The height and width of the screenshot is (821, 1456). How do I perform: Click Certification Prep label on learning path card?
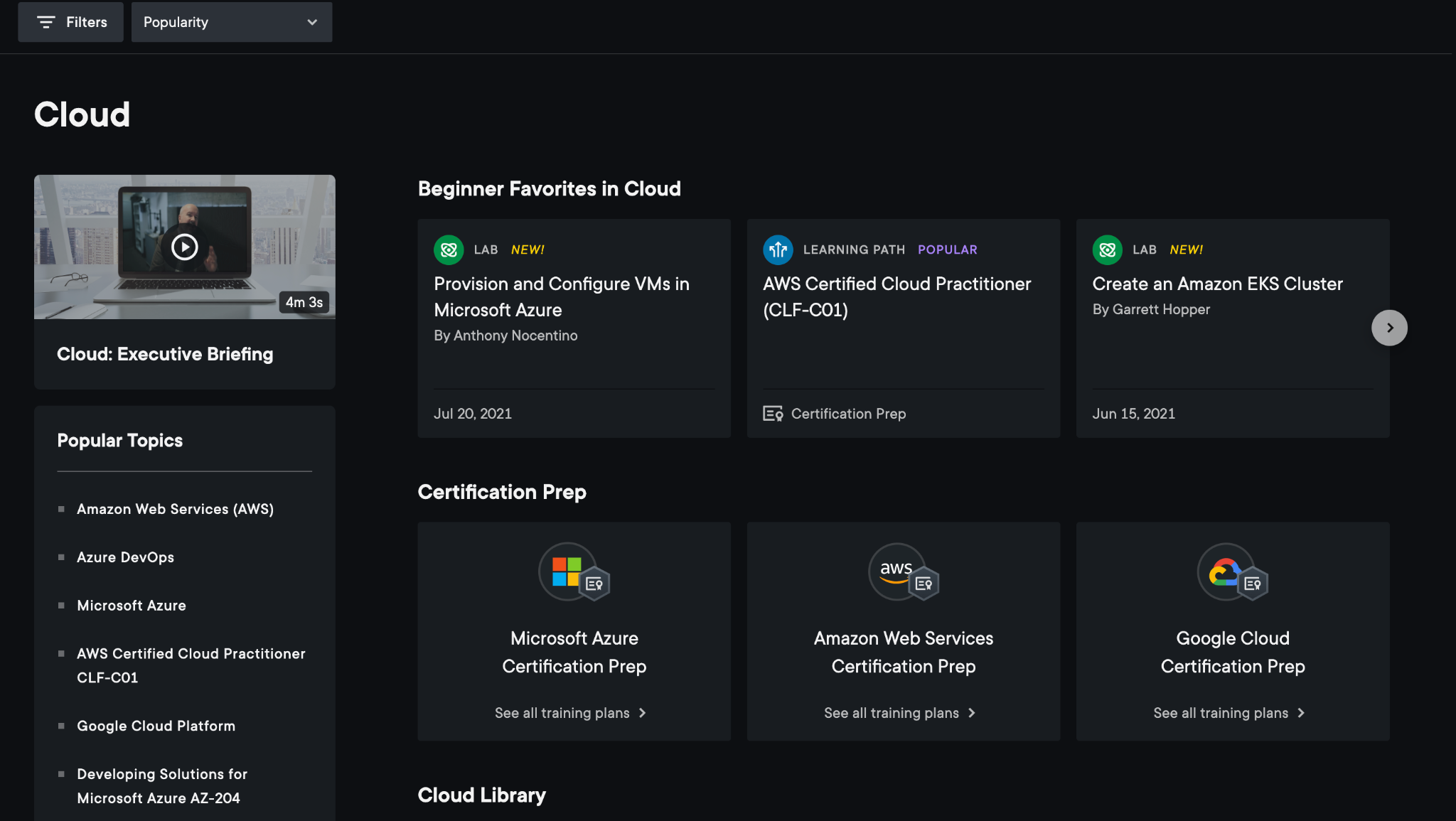(848, 414)
